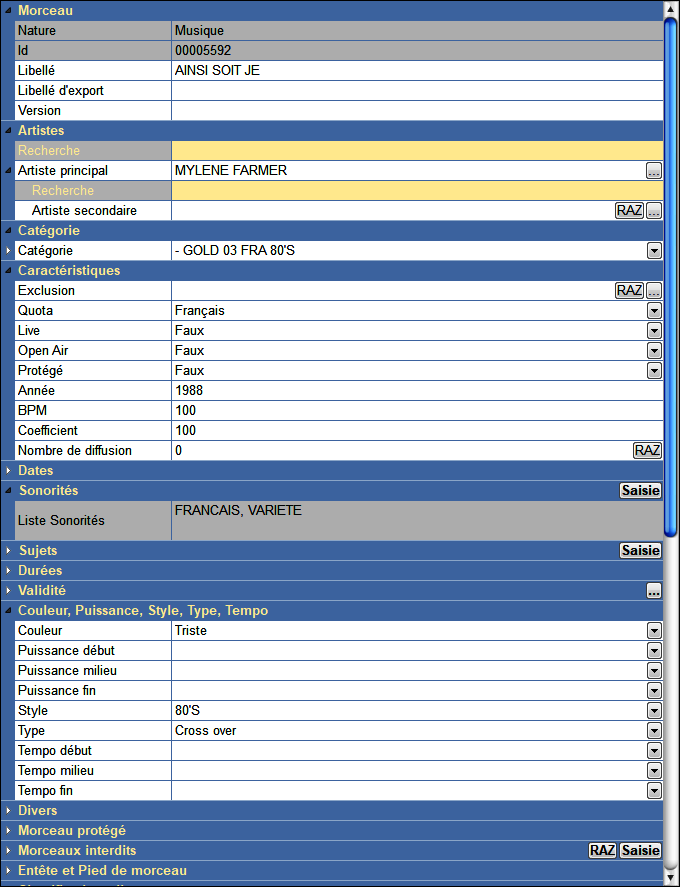
Task: Open the Exclusion ellipsis browse button
Action: pyautogui.click(x=654, y=291)
